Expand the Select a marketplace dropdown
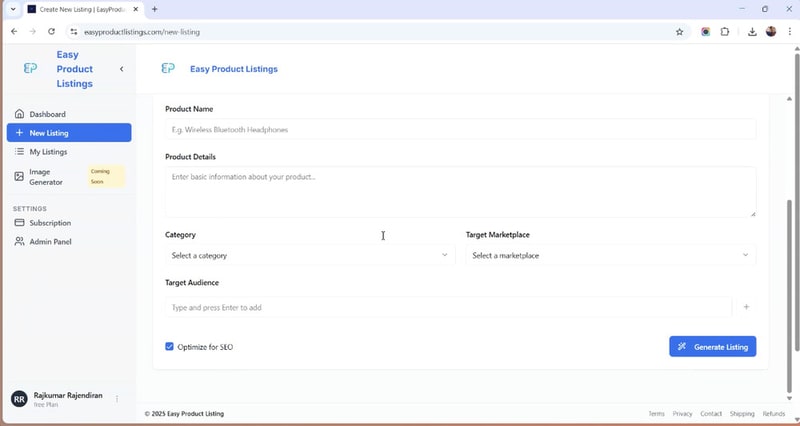The image size is (800, 426). pos(610,255)
